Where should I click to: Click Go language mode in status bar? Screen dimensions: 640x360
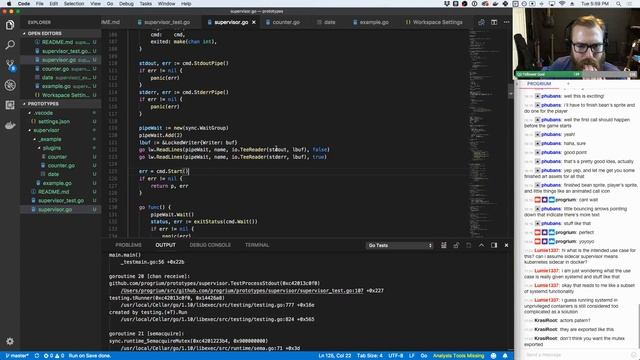click(424, 356)
